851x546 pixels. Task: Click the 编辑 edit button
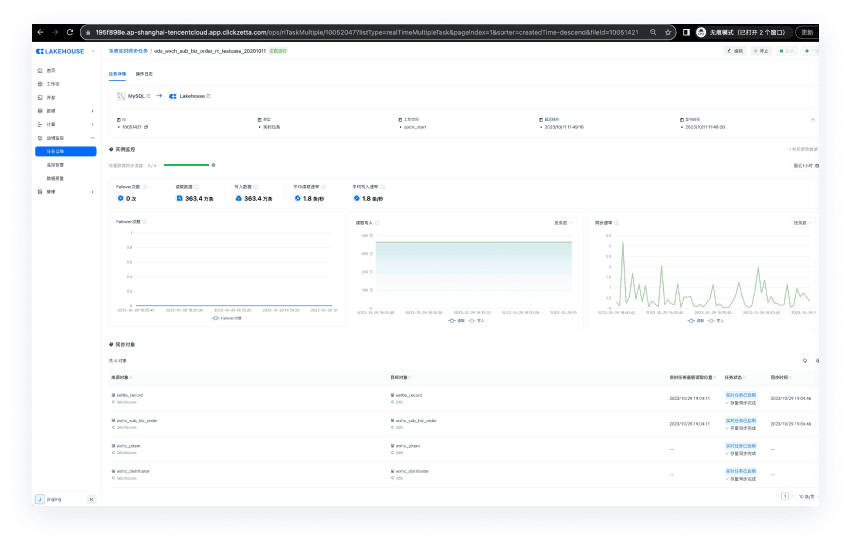click(735, 50)
